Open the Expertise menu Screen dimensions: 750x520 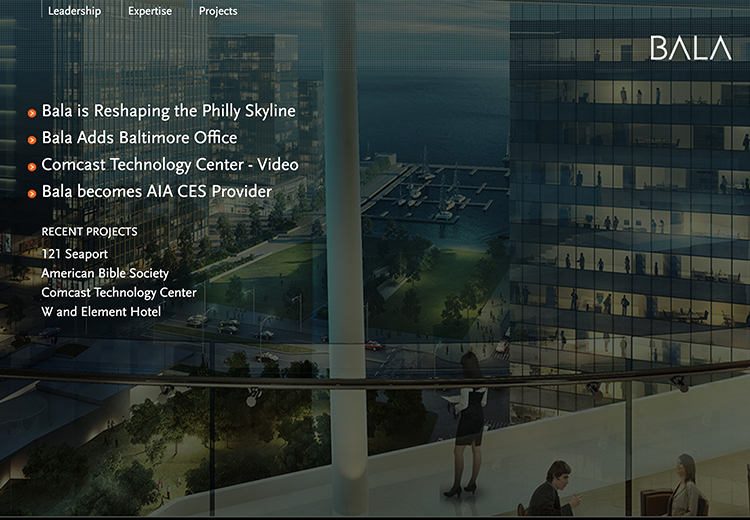click(x=150, y=11)
